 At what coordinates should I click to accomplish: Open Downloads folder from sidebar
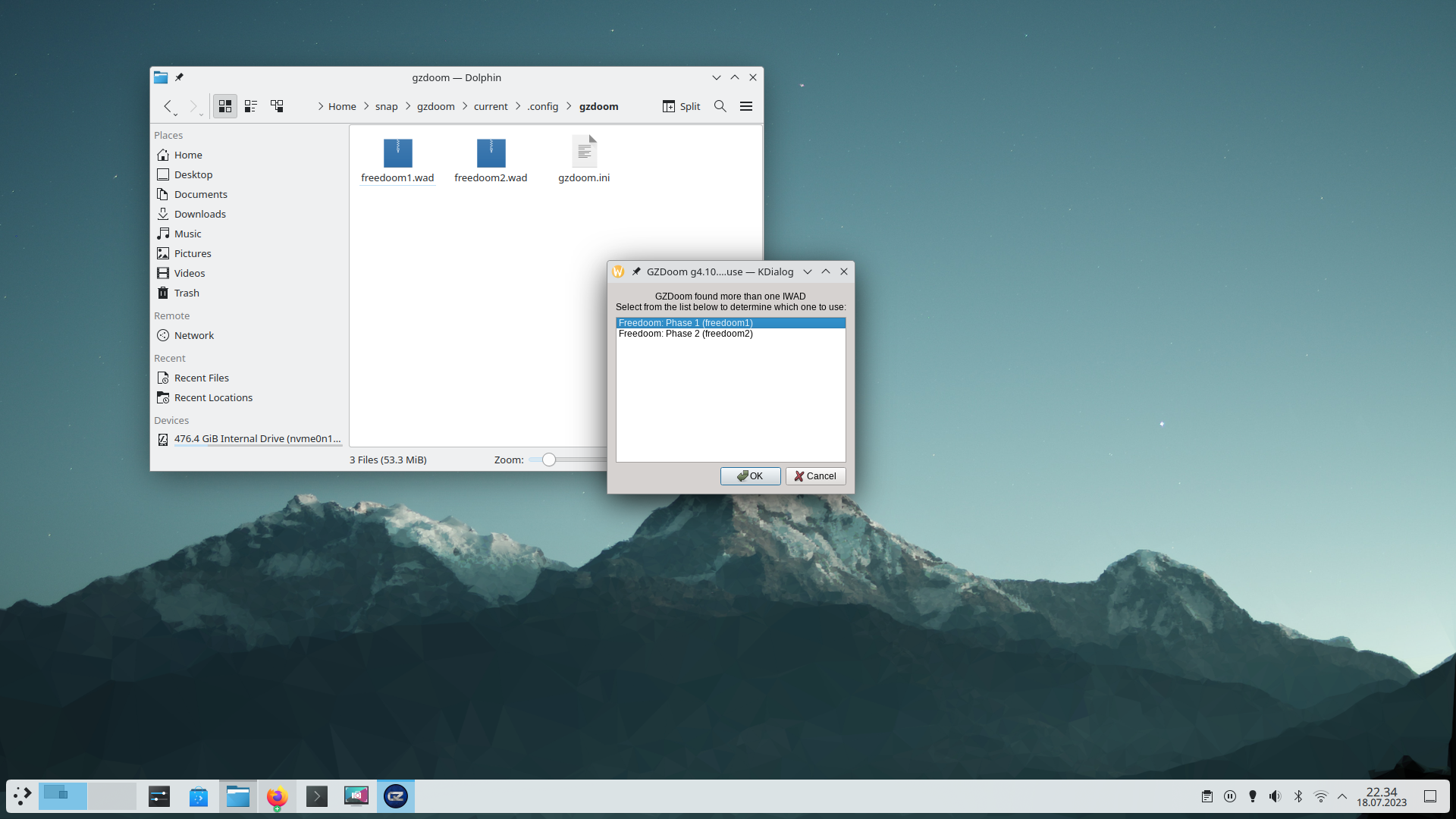pos(199,213)
